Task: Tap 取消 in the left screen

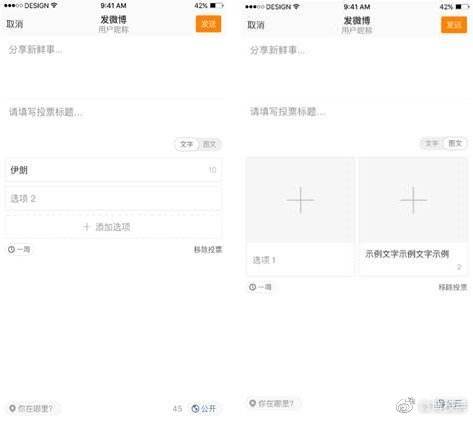Action: (15, 24)
